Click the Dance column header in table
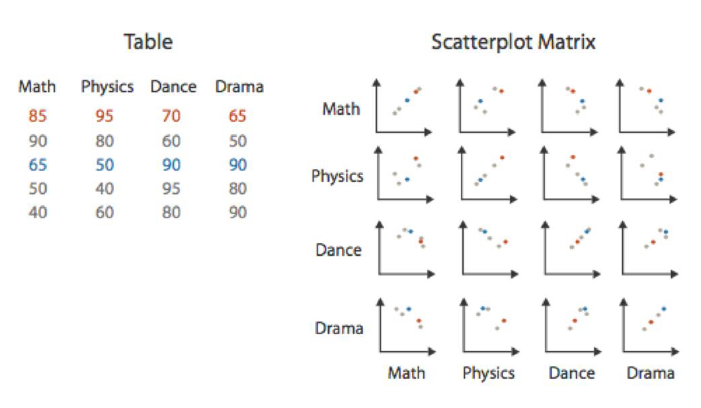 click(173, 86)
